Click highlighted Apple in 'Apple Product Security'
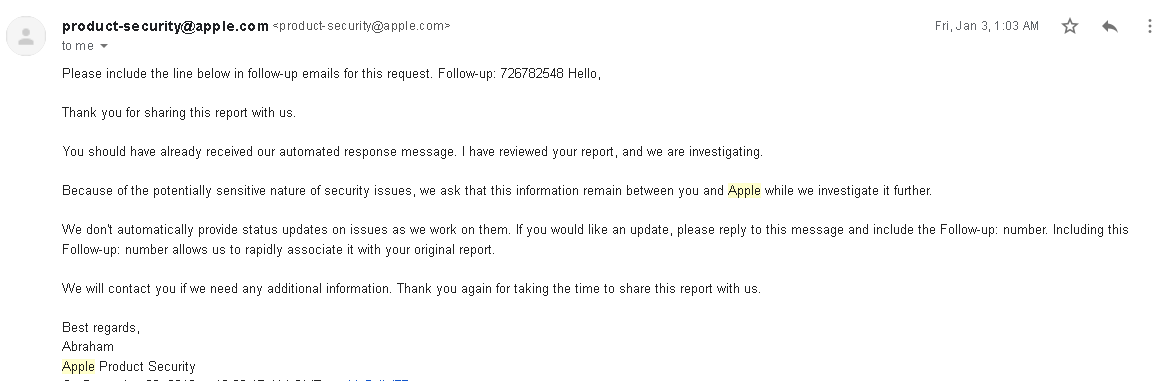The height and width of the screenshot is (381, 1174). point(79,366)
